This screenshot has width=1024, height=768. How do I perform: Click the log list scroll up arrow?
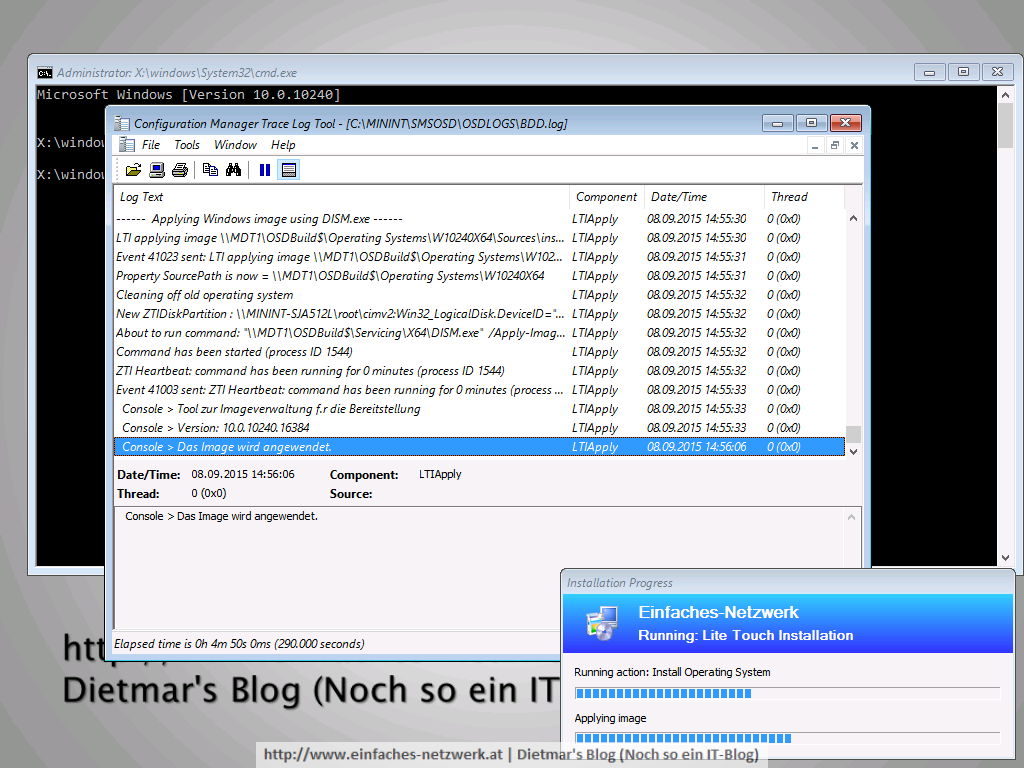click(854, 219)
